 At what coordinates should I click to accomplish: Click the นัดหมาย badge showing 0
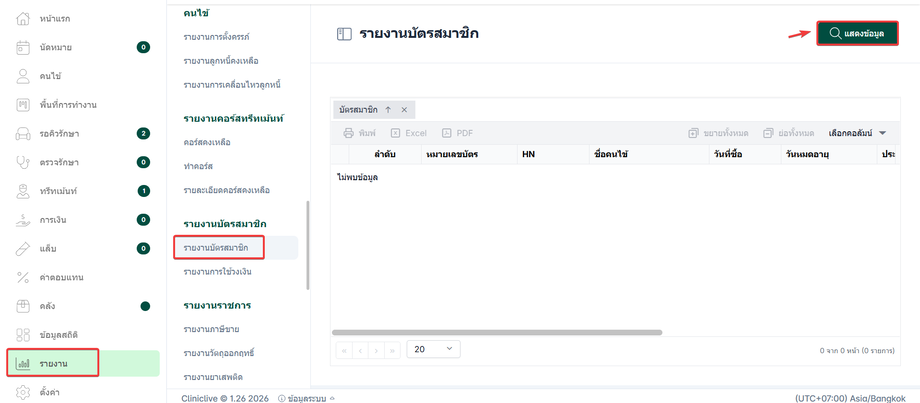[143, 47]
